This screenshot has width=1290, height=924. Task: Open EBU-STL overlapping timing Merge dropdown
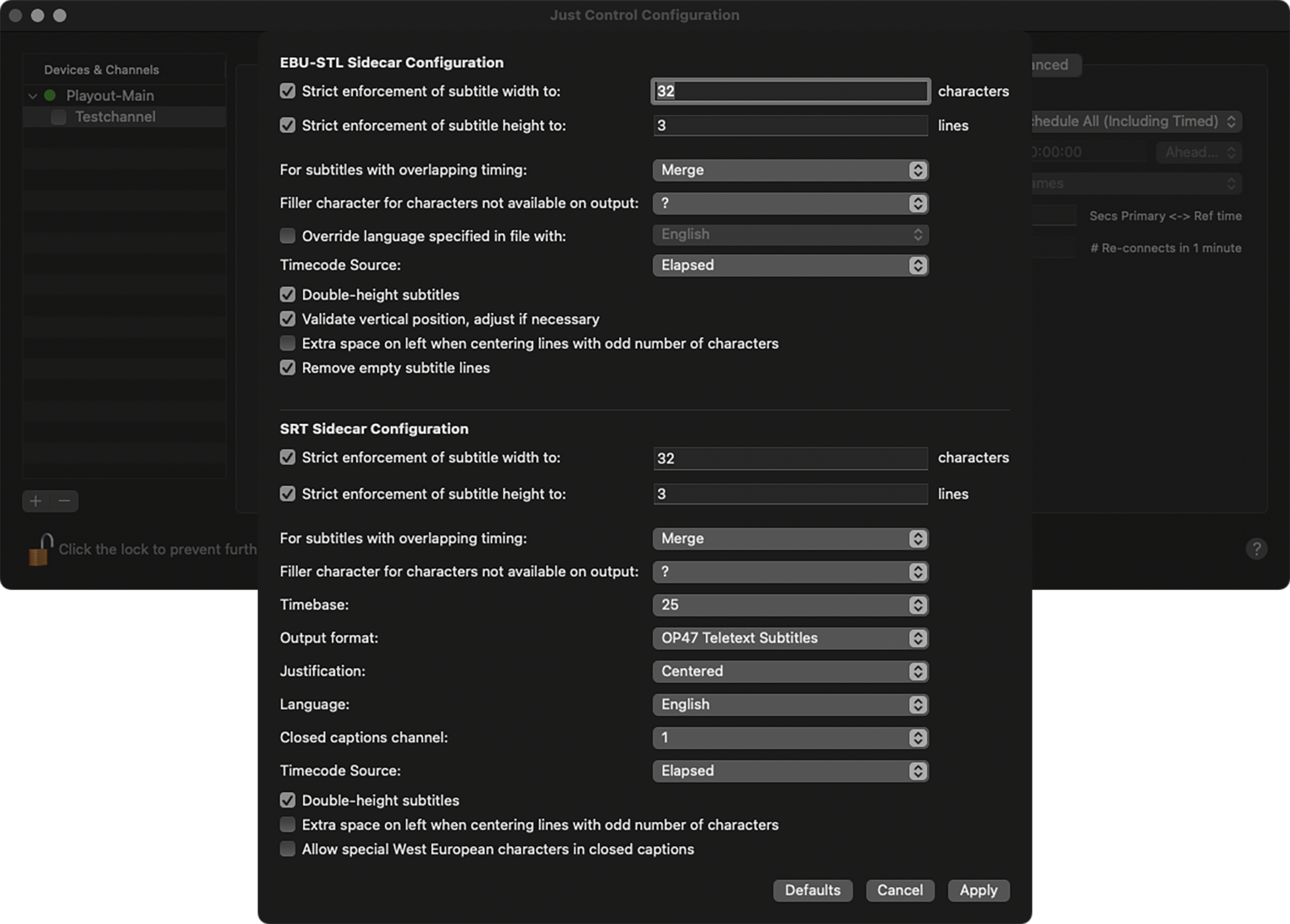click(790, 170)
